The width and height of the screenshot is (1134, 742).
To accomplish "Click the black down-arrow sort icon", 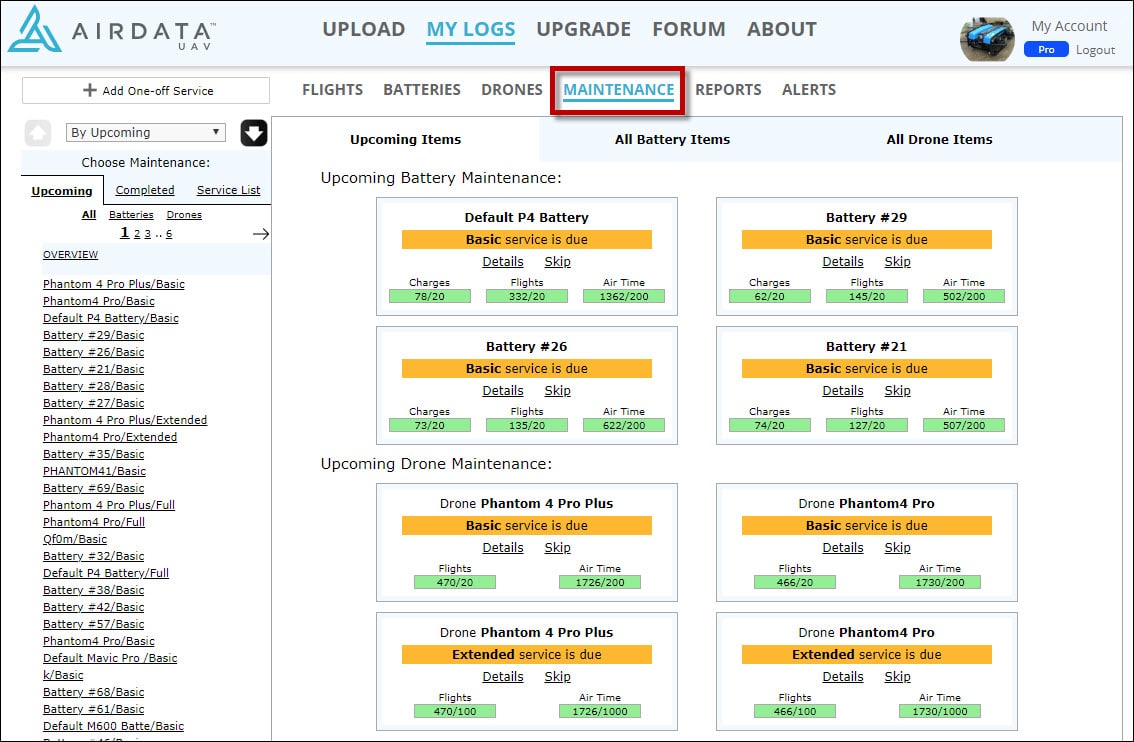I will (254, 133).
